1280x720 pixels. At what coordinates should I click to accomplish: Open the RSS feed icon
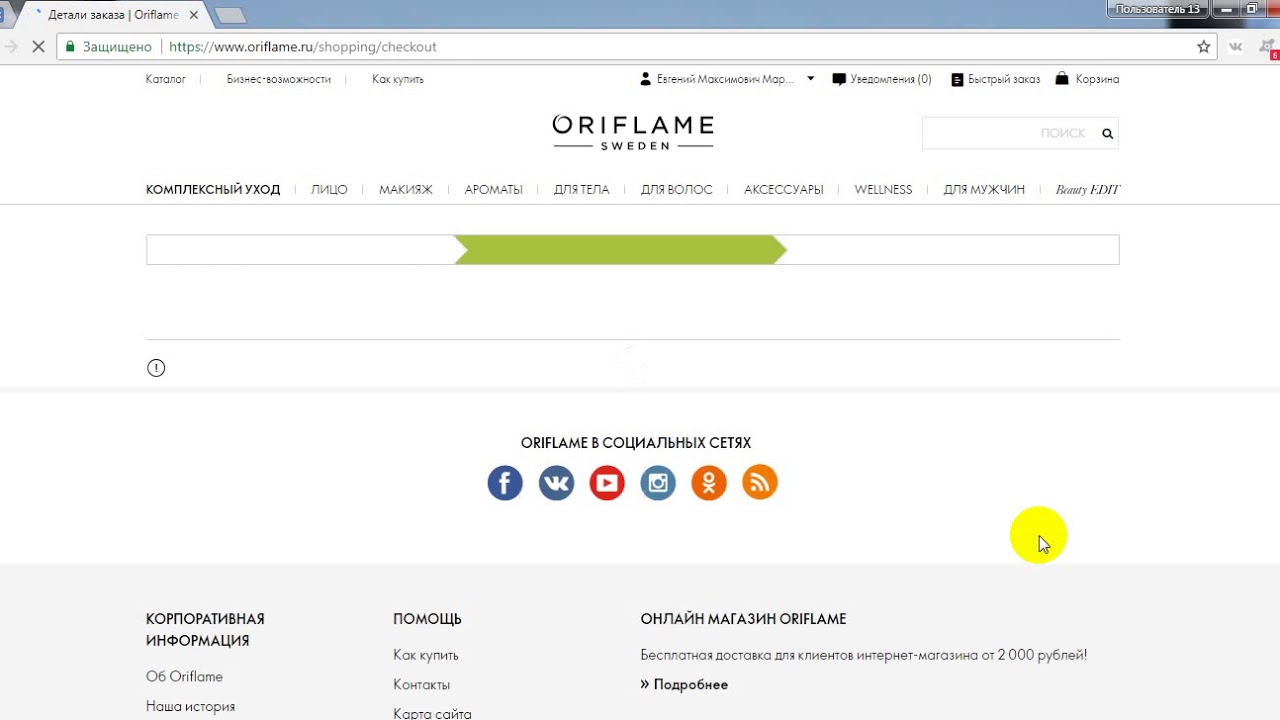click(x=760, y=483)
